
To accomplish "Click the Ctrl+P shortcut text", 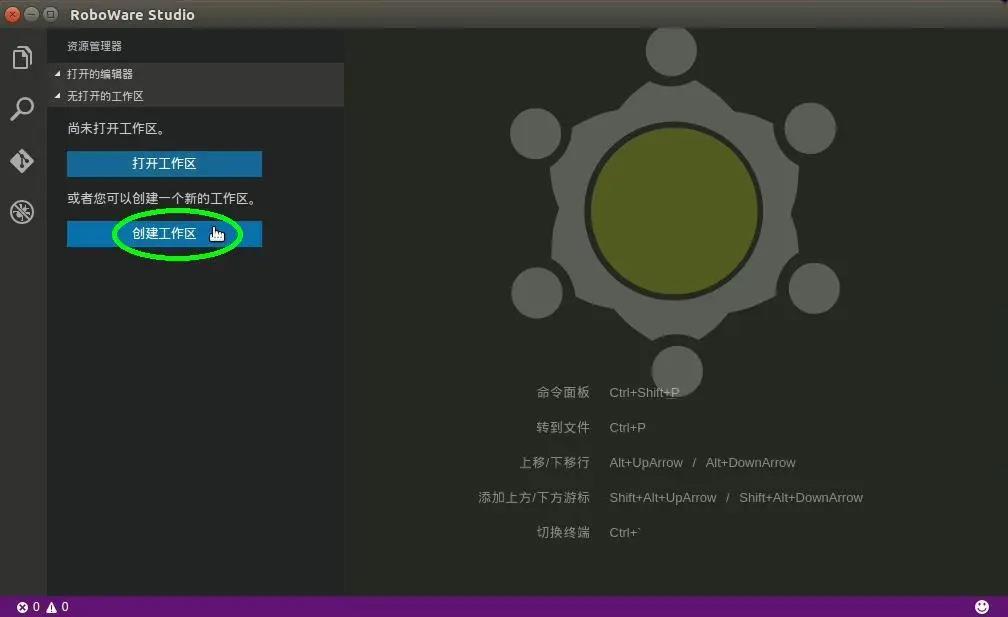I will (x=627, y=427).
